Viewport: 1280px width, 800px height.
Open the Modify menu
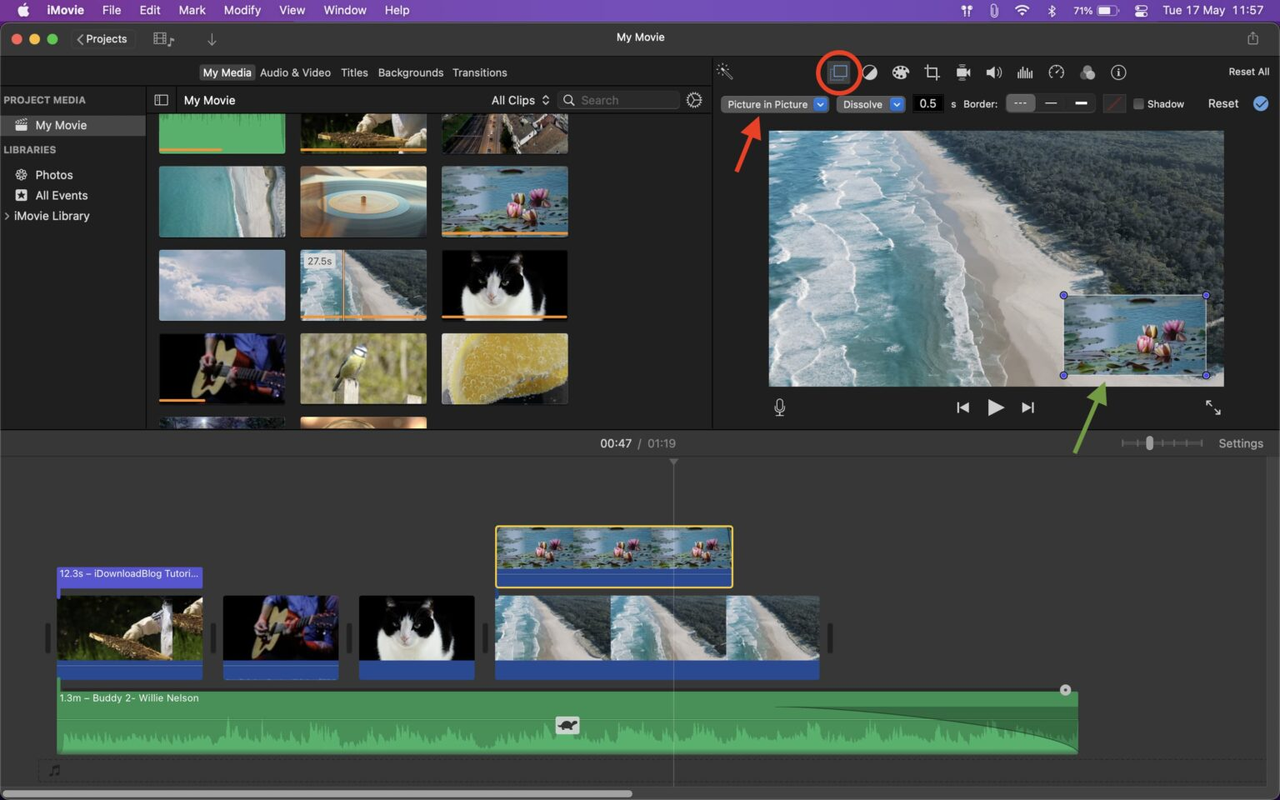pyautogui.click(x=242, y=10)
